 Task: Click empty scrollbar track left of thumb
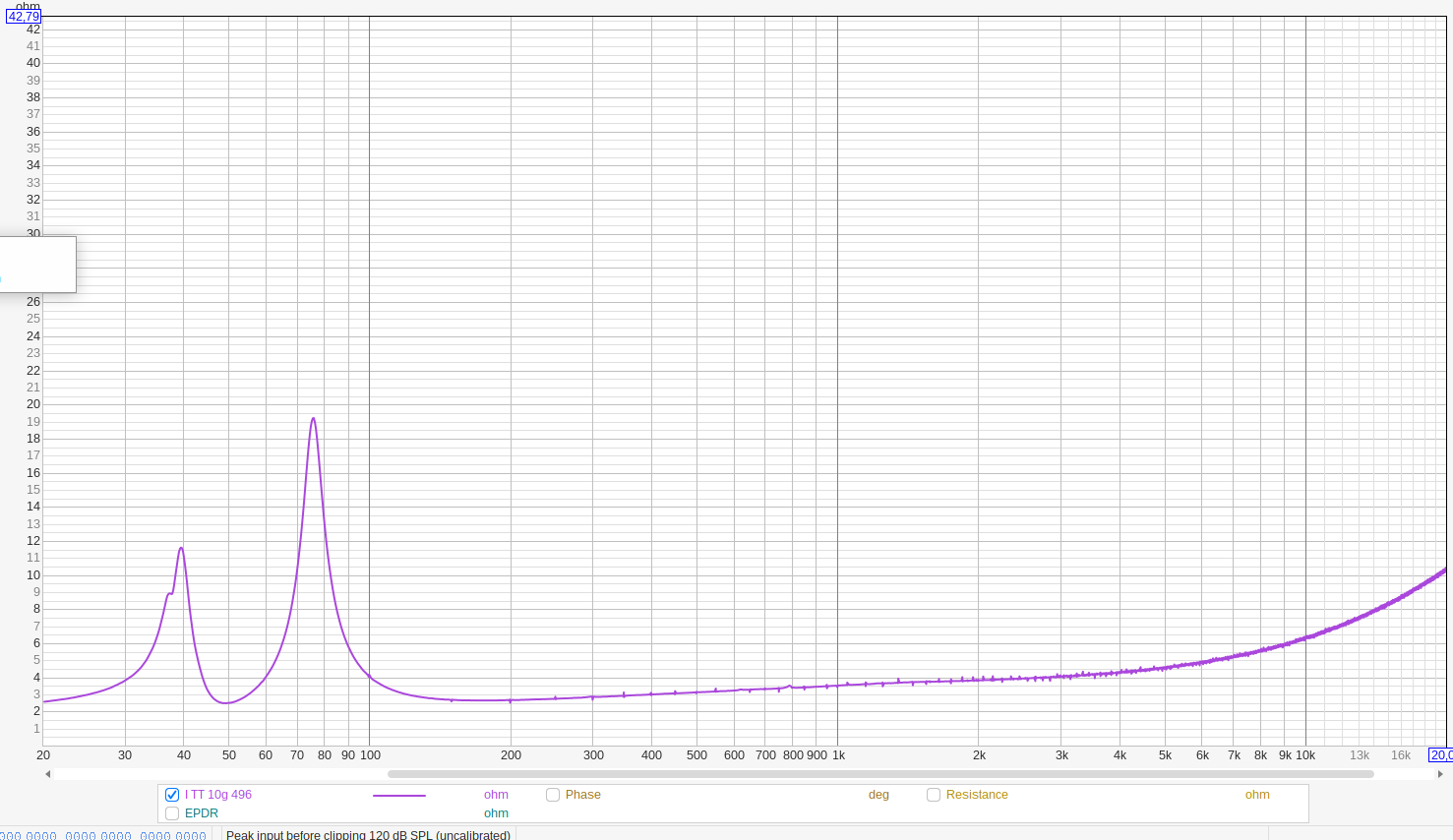tap(216, 774)
